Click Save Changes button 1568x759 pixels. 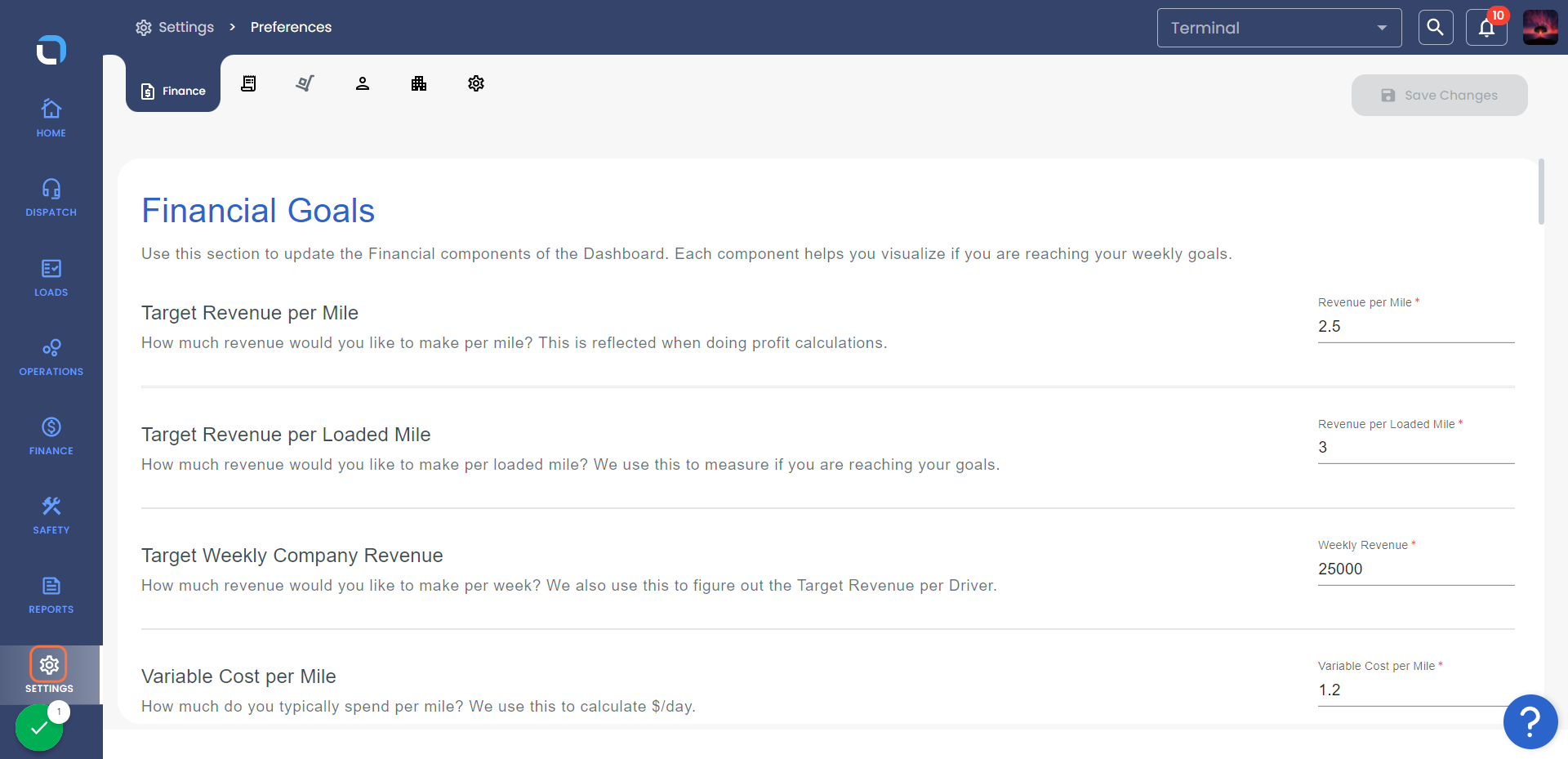point(1439,95)
